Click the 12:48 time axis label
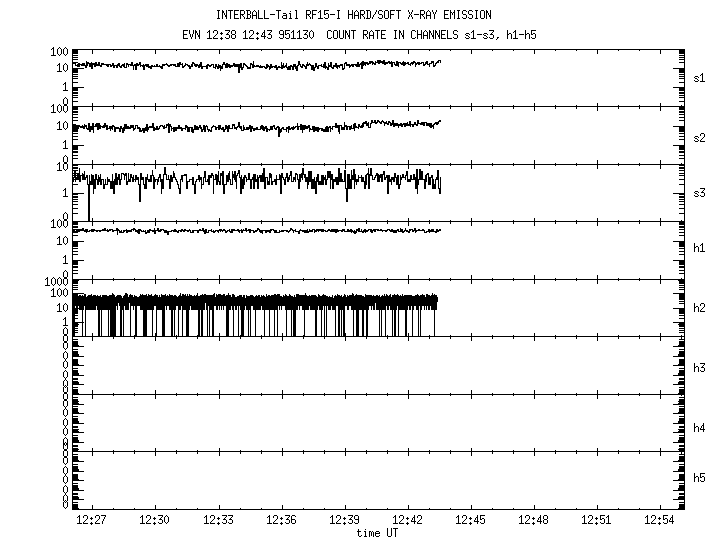The image size is (720, 550). 533,521
